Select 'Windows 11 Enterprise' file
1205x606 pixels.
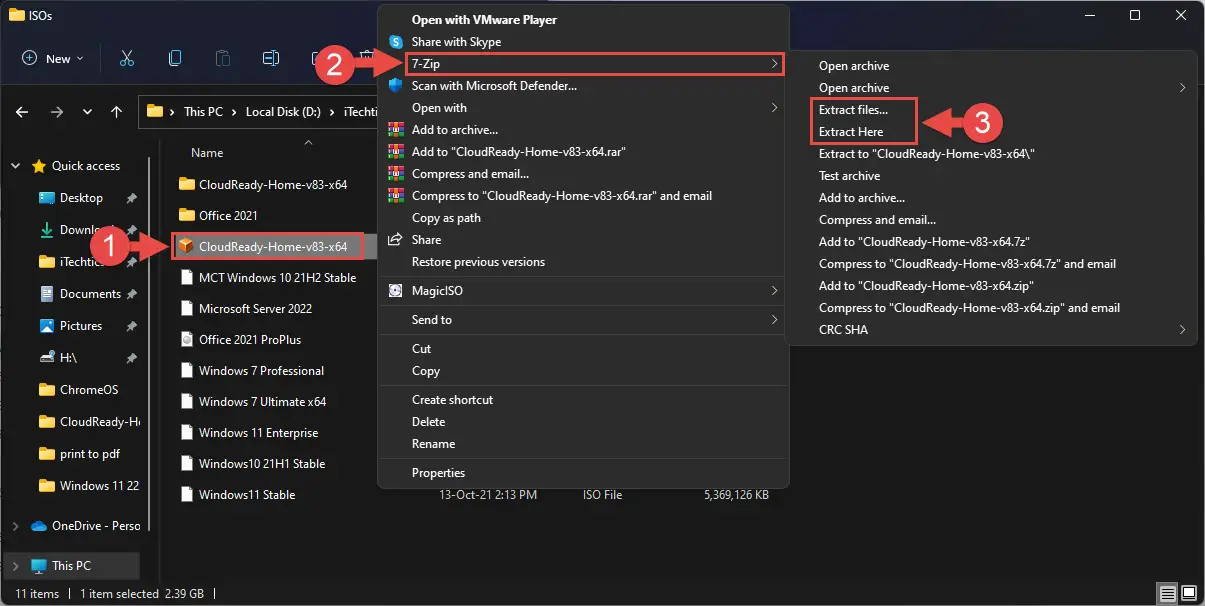pos(258,433)
